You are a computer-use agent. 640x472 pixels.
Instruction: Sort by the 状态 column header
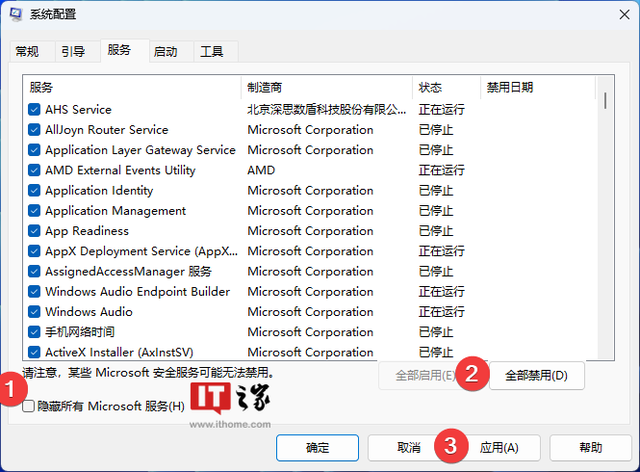pyautogui.click(x=447, y=87)
